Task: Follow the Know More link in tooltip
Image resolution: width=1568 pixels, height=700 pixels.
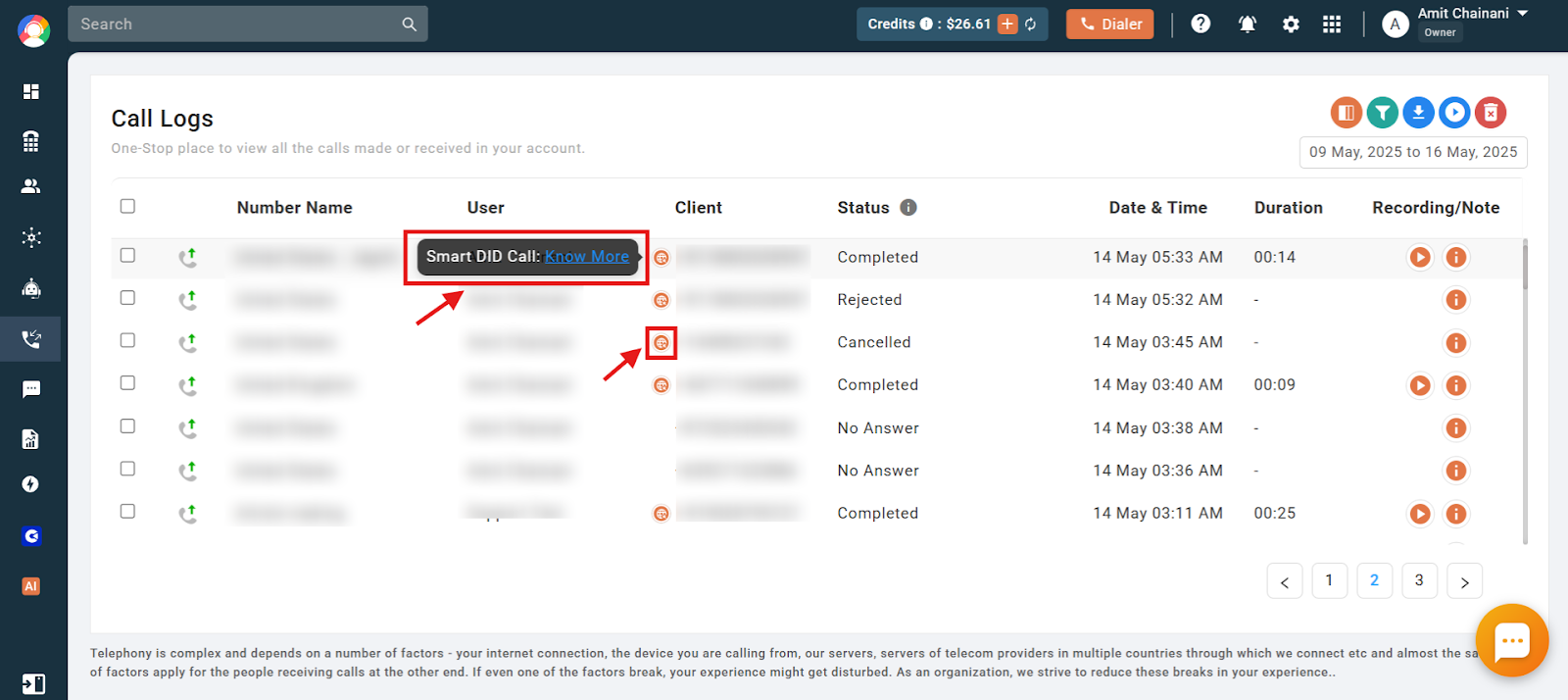Action: [x=587, y=257]
